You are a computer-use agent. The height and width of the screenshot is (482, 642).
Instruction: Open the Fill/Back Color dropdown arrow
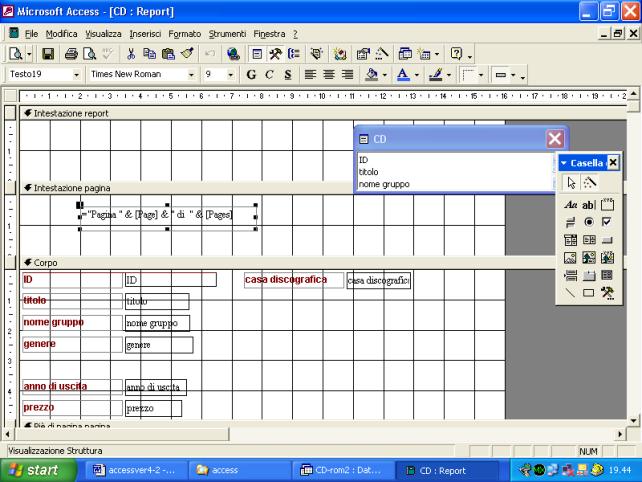coord(384,75)
